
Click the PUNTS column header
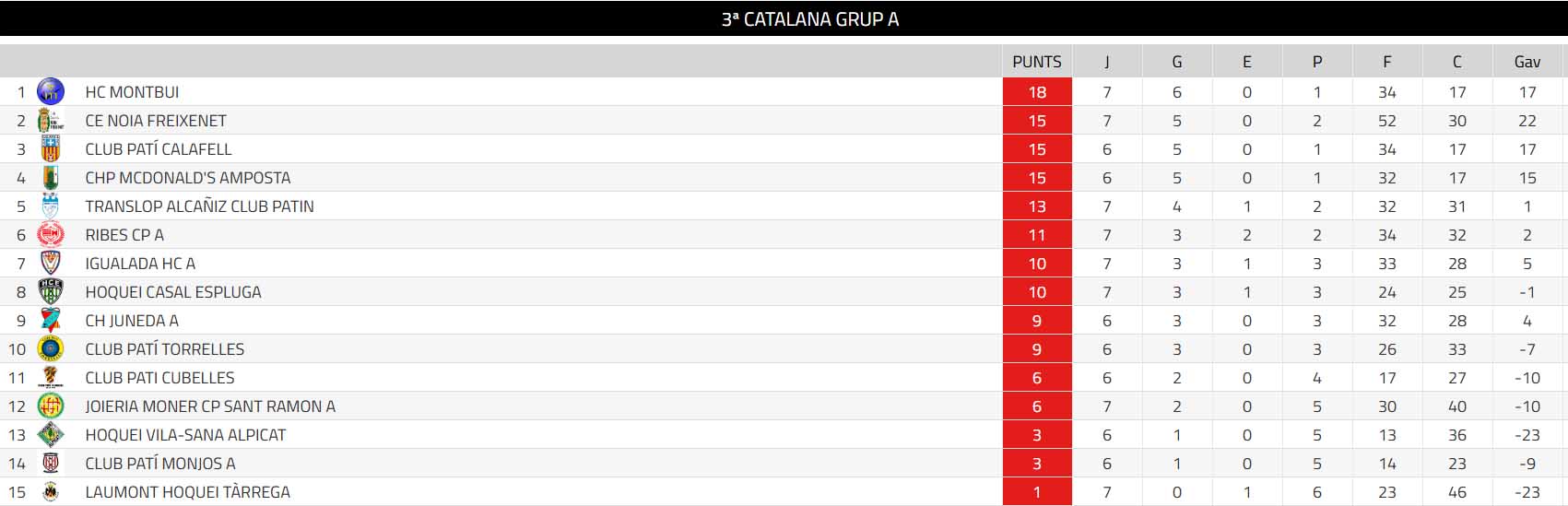(x=1036, y=62)
